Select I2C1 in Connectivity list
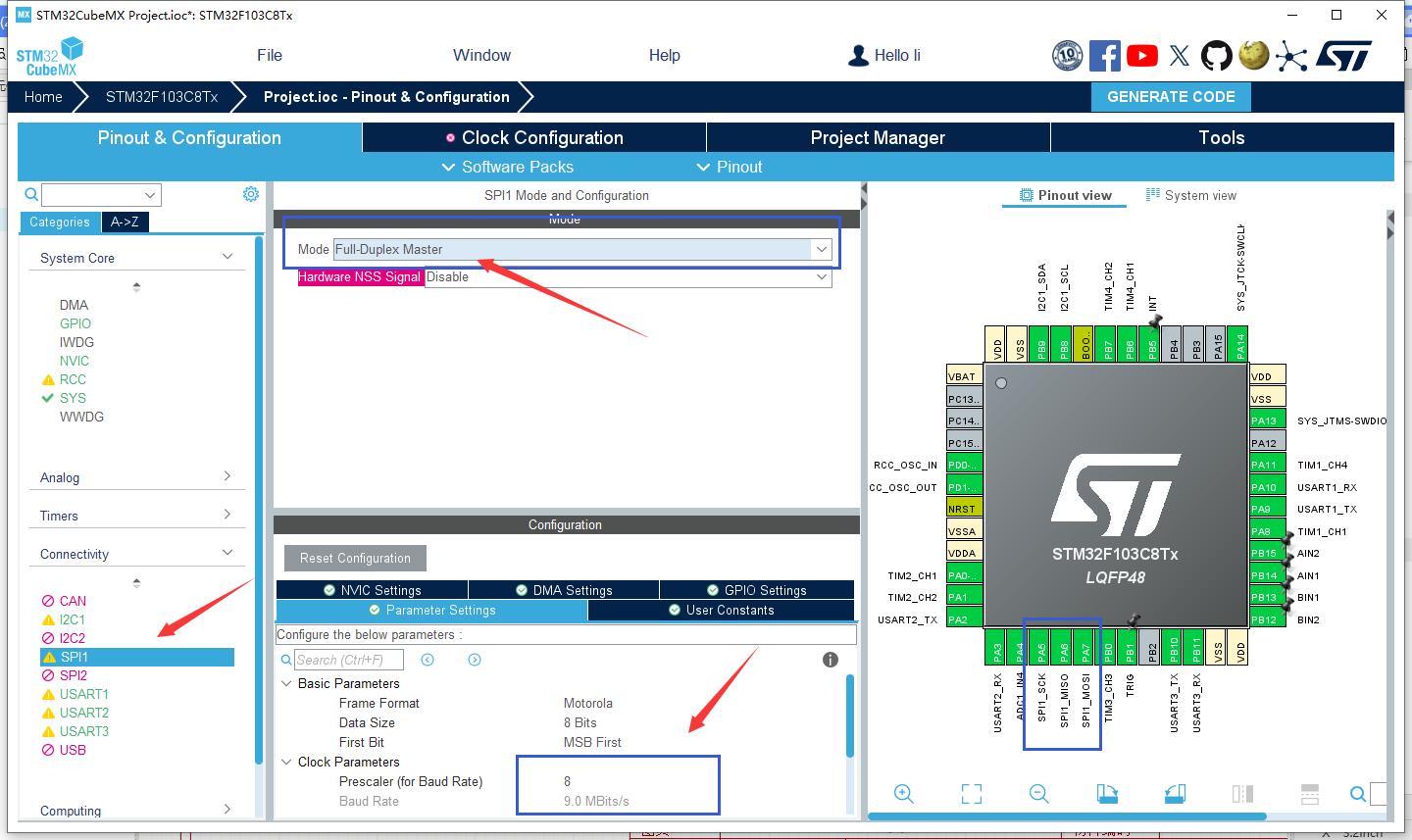 [72, 619]
